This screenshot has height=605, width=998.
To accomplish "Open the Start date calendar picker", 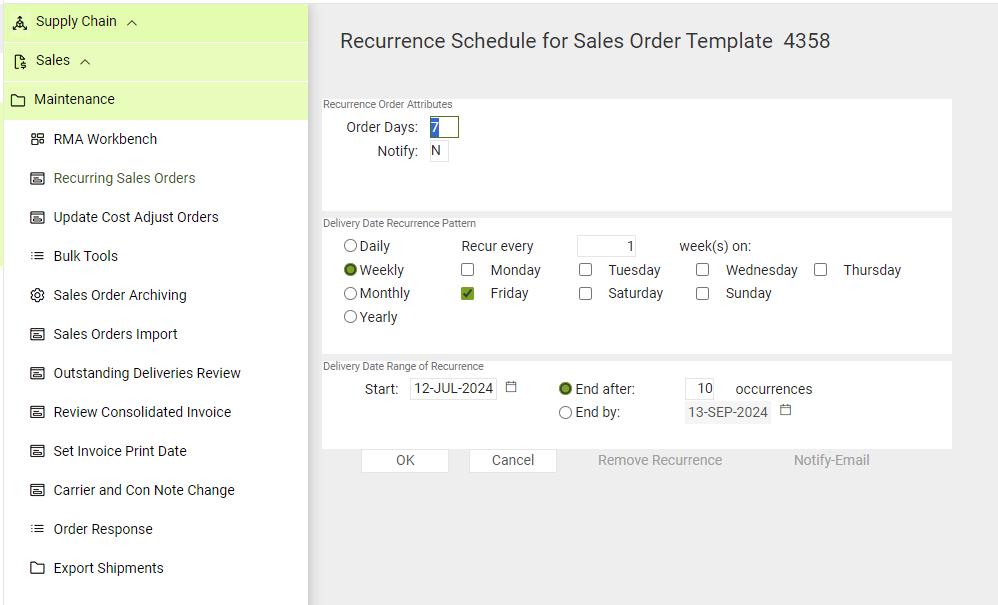I will point(511,387).
